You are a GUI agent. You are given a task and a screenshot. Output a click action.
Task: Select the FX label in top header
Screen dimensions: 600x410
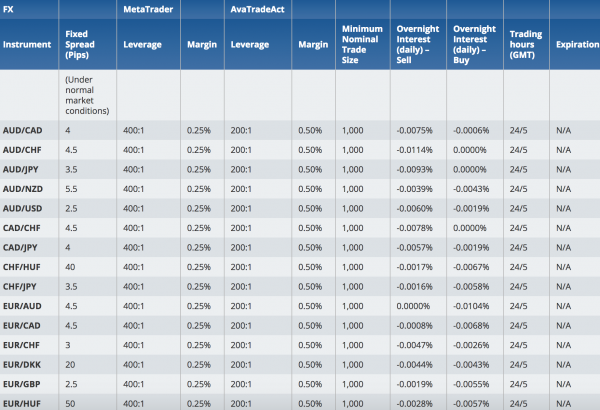tap(8, 9)
